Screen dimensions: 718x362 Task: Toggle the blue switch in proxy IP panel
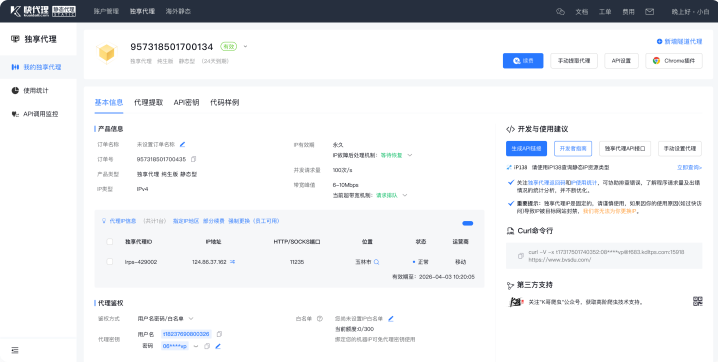(x=468, y=223)
